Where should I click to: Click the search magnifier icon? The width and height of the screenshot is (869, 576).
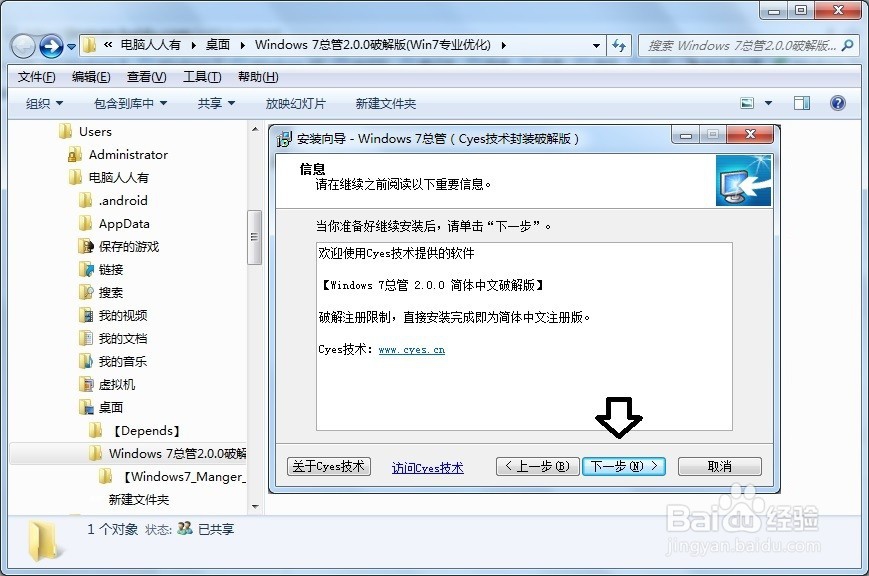848,45
